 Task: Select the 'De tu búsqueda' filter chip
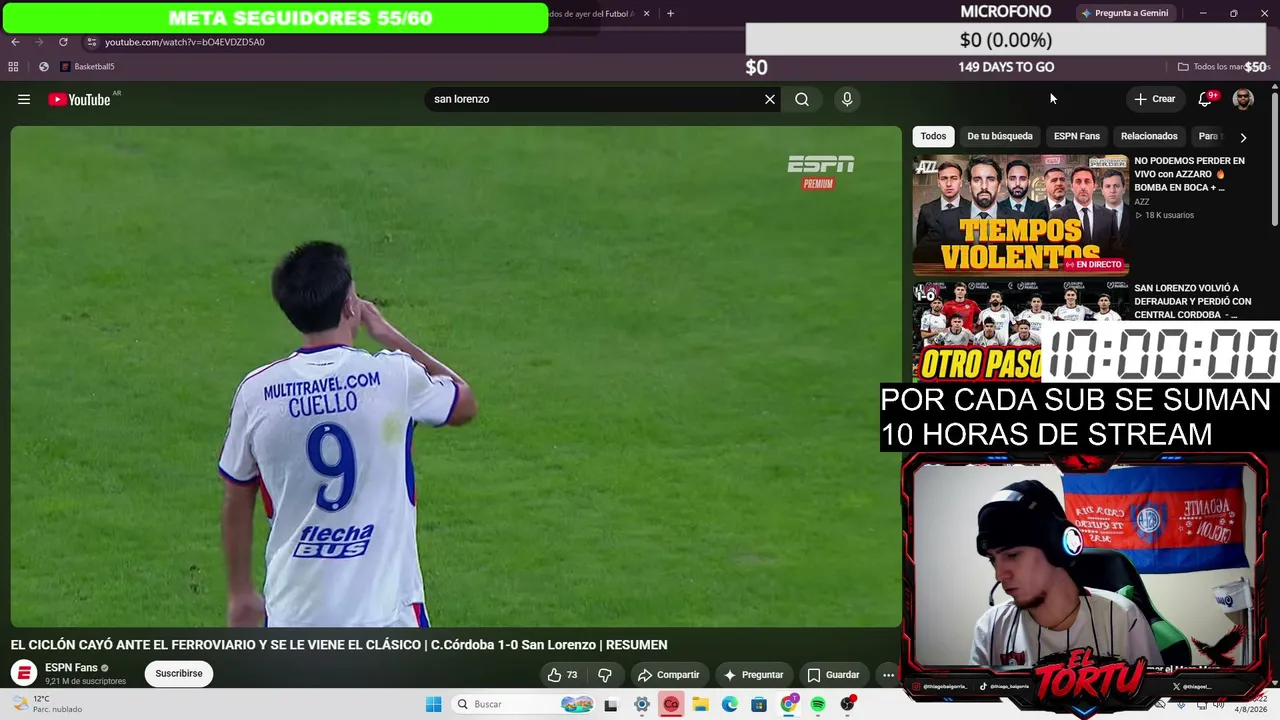coord(1000,136)
